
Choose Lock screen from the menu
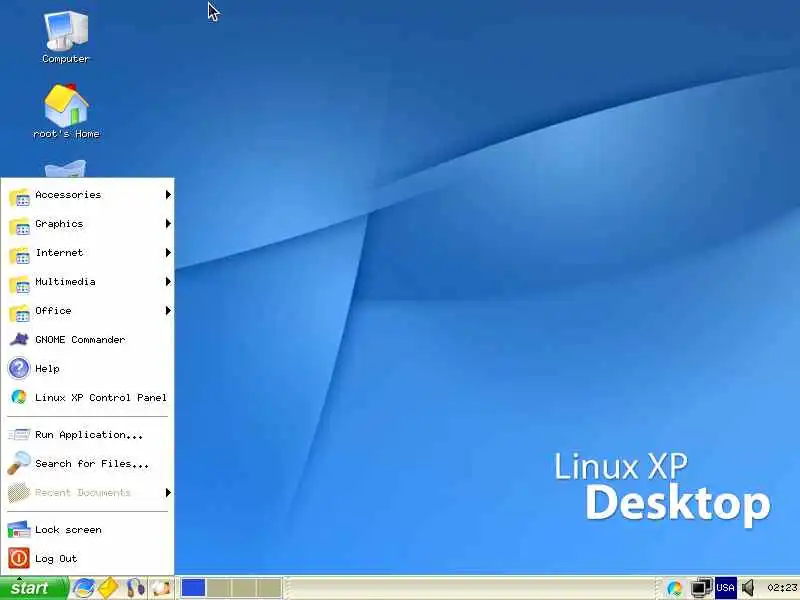click(x=88, y=530)
